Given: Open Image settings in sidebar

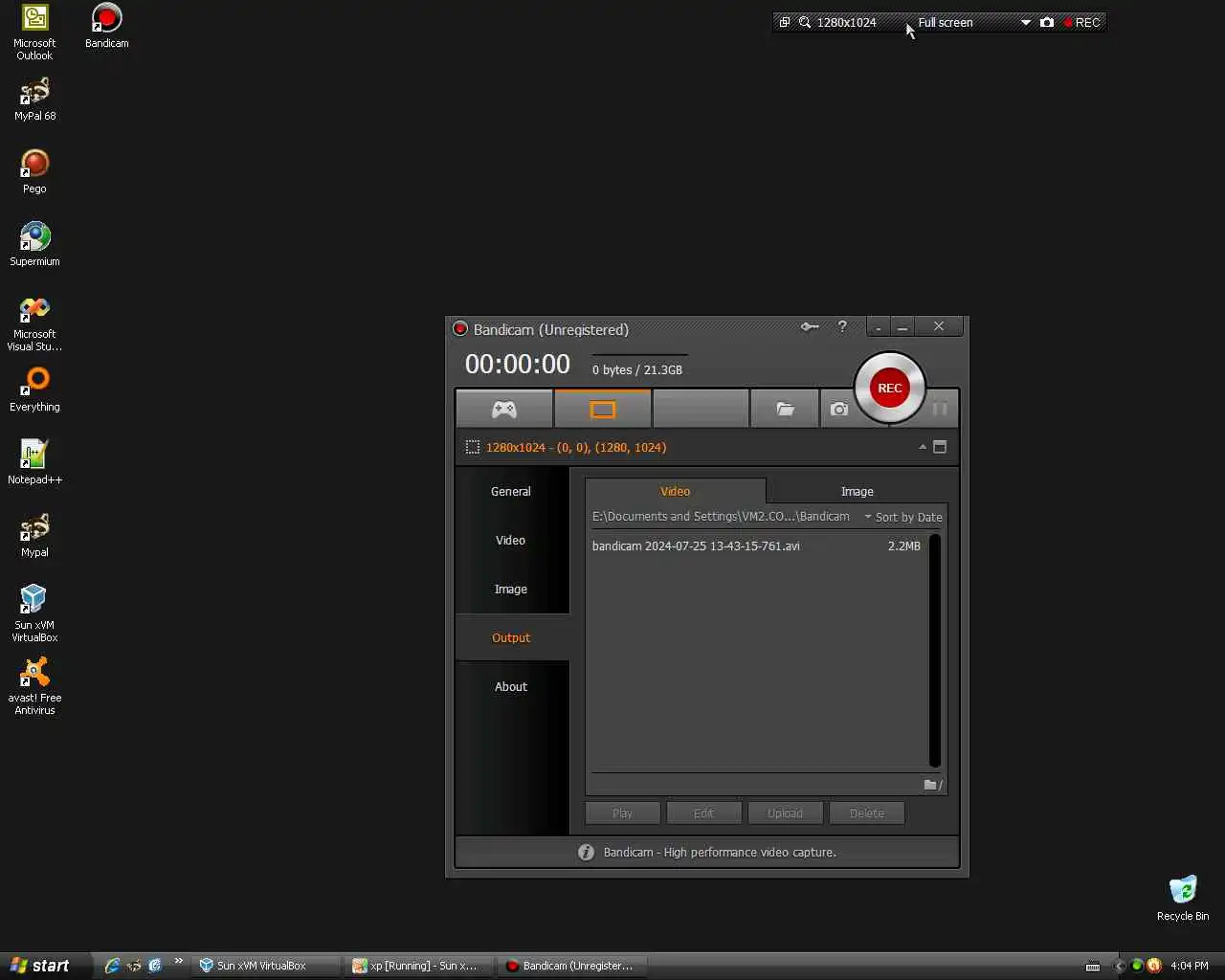Looking at the screenshot, I should [511, 589].
